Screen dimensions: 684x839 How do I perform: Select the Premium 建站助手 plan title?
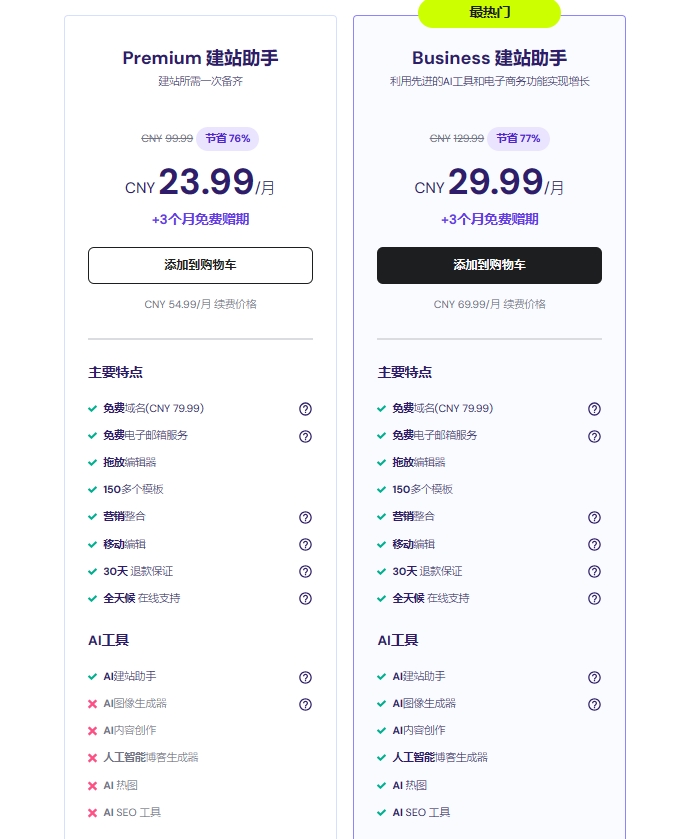(200, 58)
